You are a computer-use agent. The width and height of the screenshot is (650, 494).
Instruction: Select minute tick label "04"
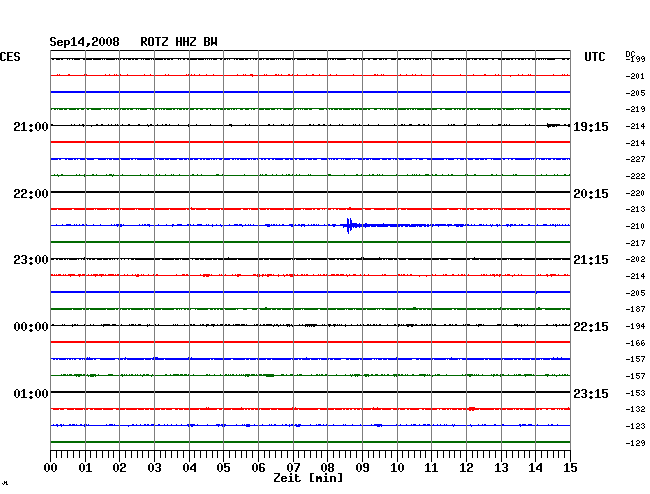click(189, 468)
